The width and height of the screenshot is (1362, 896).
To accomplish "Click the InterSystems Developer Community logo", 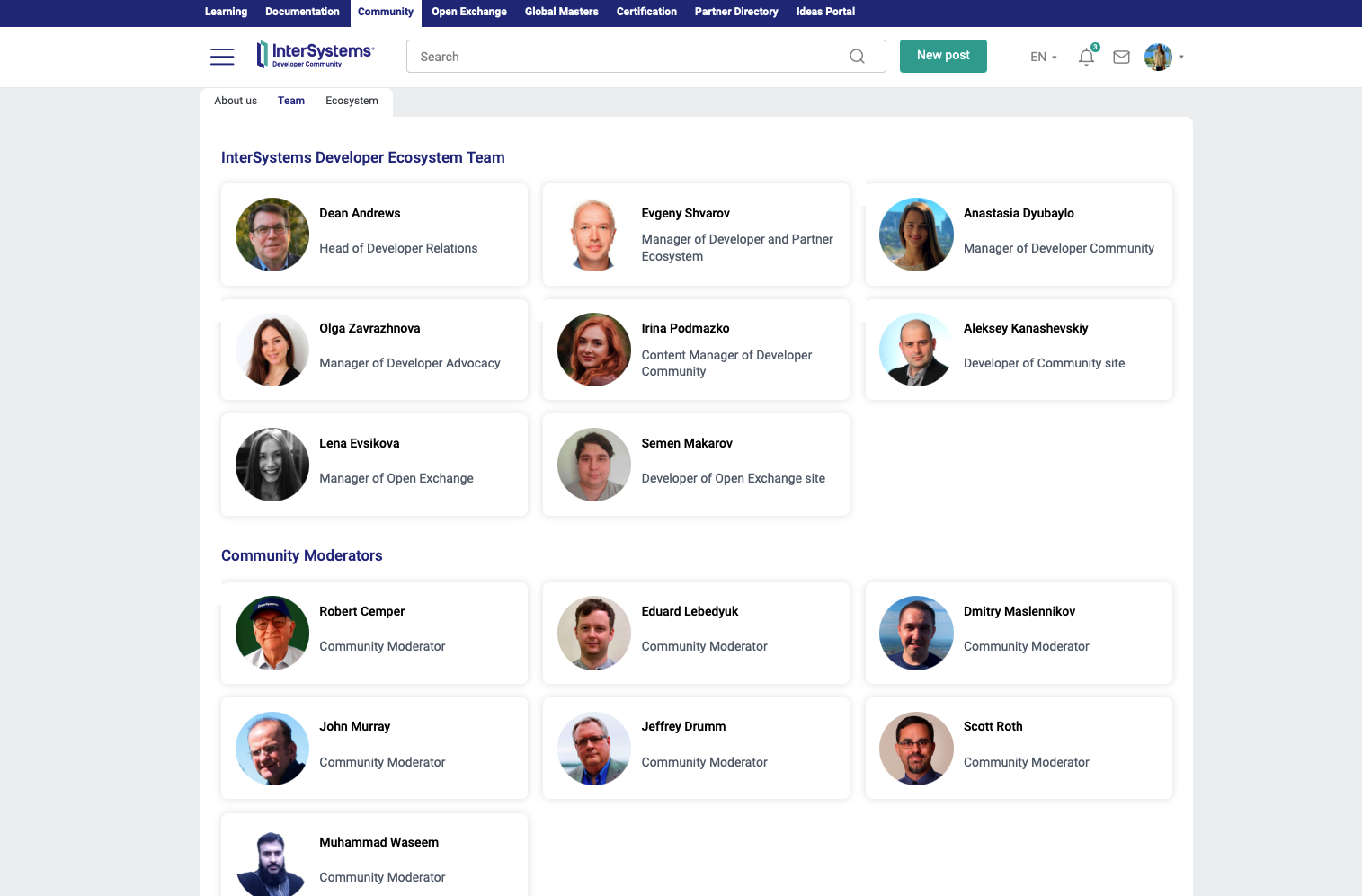I will pos(315,55).
